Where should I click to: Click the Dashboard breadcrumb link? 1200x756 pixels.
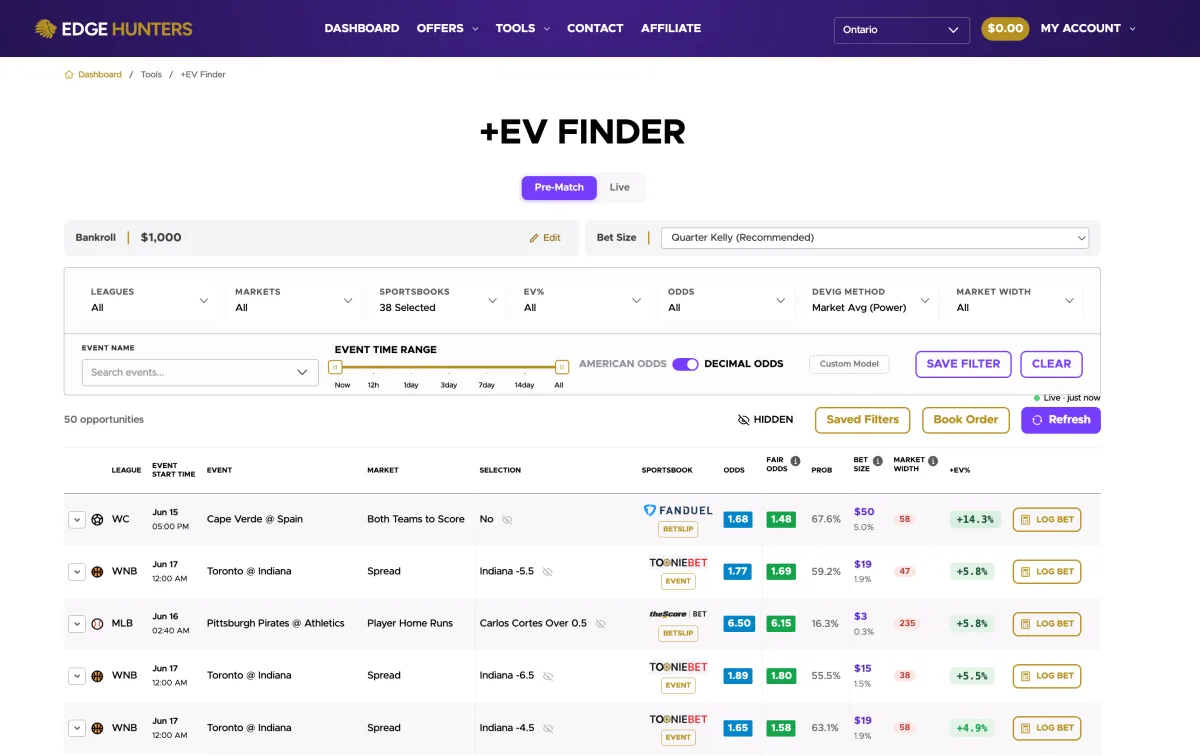[100, 75]
